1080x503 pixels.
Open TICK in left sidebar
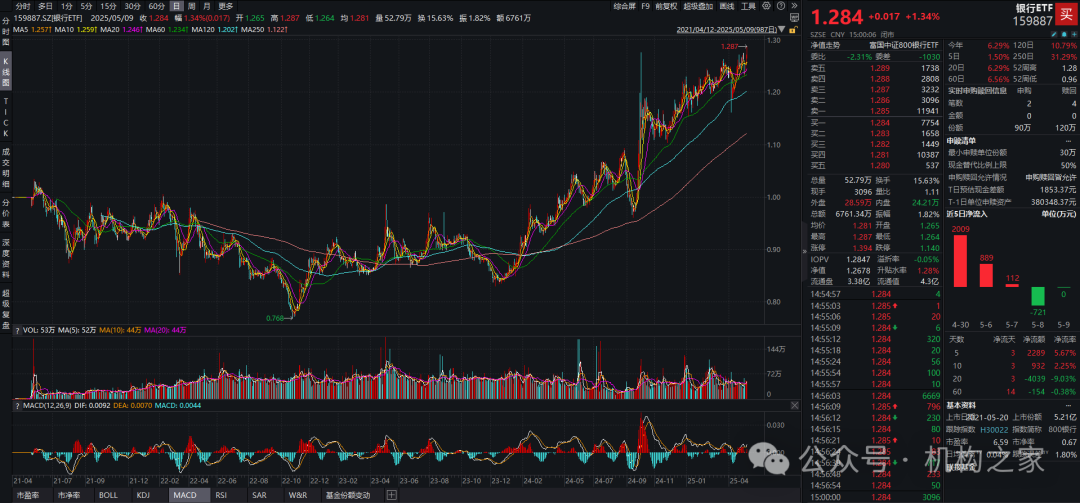tap(6, 117)
